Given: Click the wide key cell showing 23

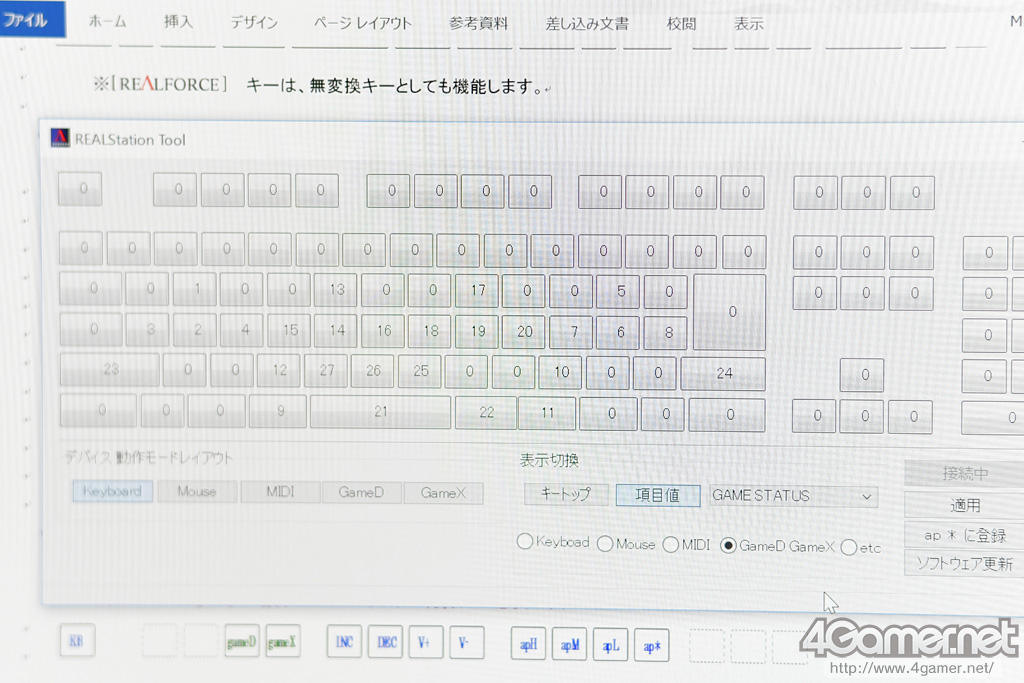Looking at the screenshot, I should pyautogui.click(x=110, y=370).
